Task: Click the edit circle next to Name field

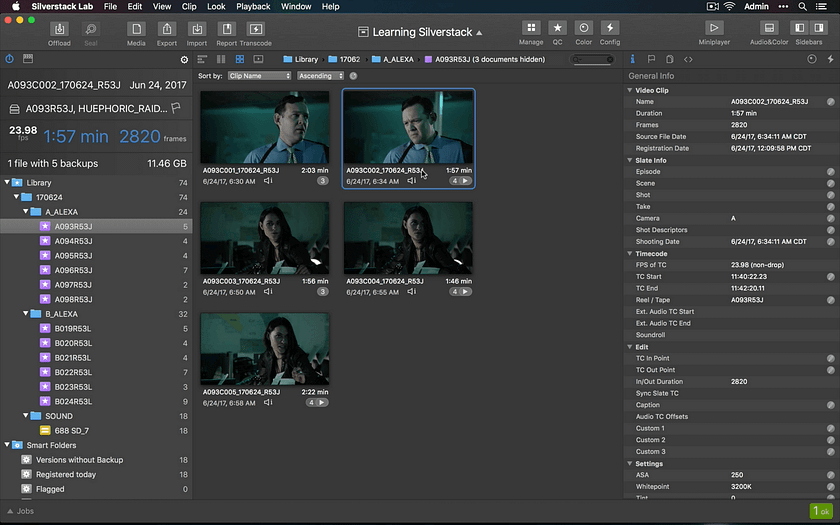Action: coord(830,101)
